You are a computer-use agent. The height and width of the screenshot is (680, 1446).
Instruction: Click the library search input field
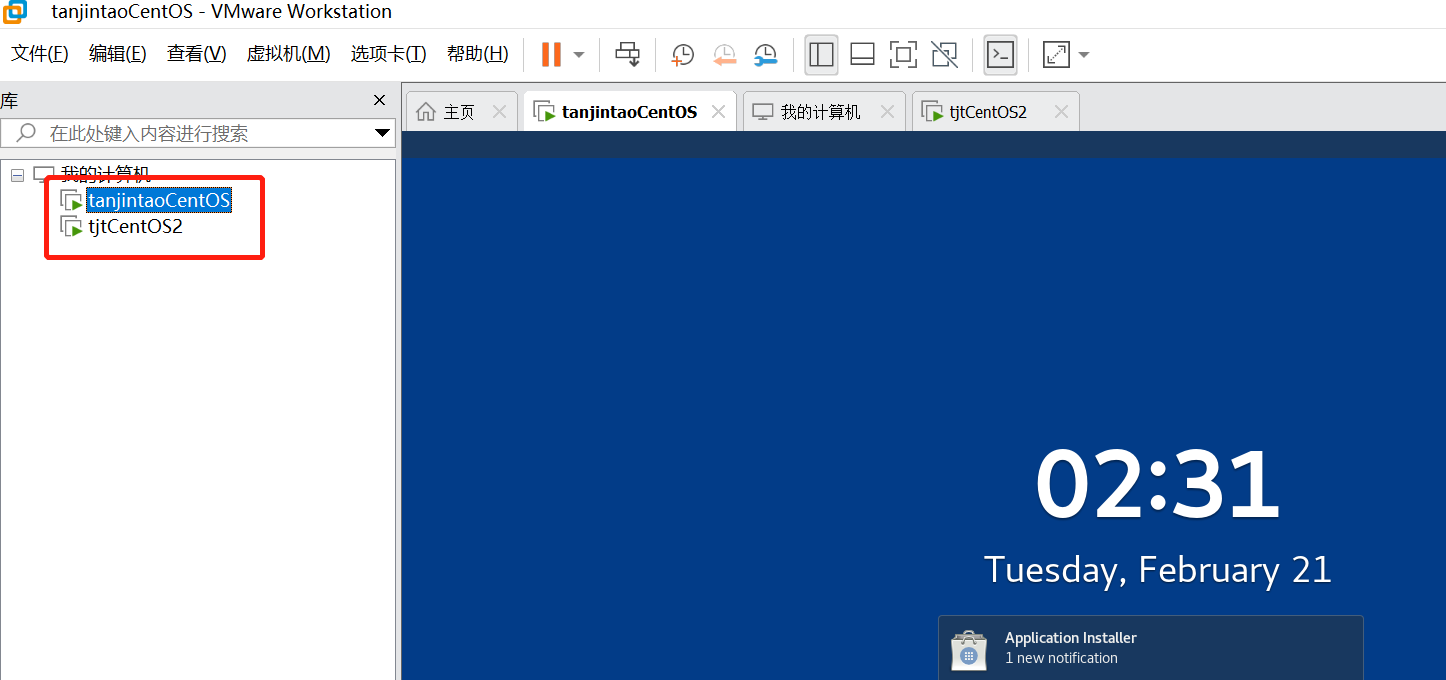click(x=198, y=133)
